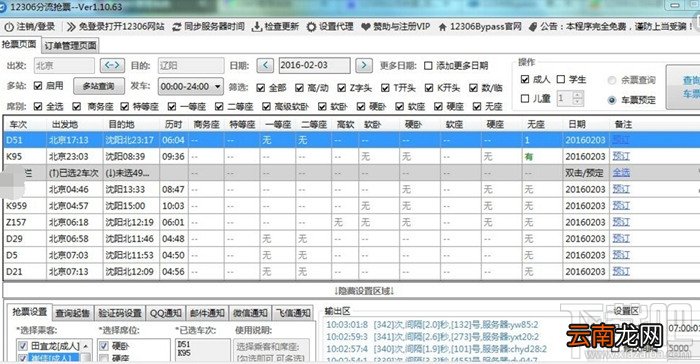
Task: Click 预订 link for D29
Action: click(x=621, y=238)
